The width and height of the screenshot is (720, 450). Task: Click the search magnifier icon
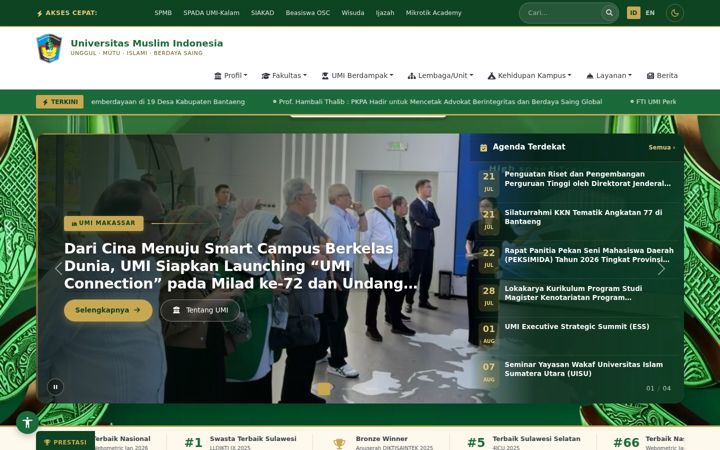coord(609,13)
